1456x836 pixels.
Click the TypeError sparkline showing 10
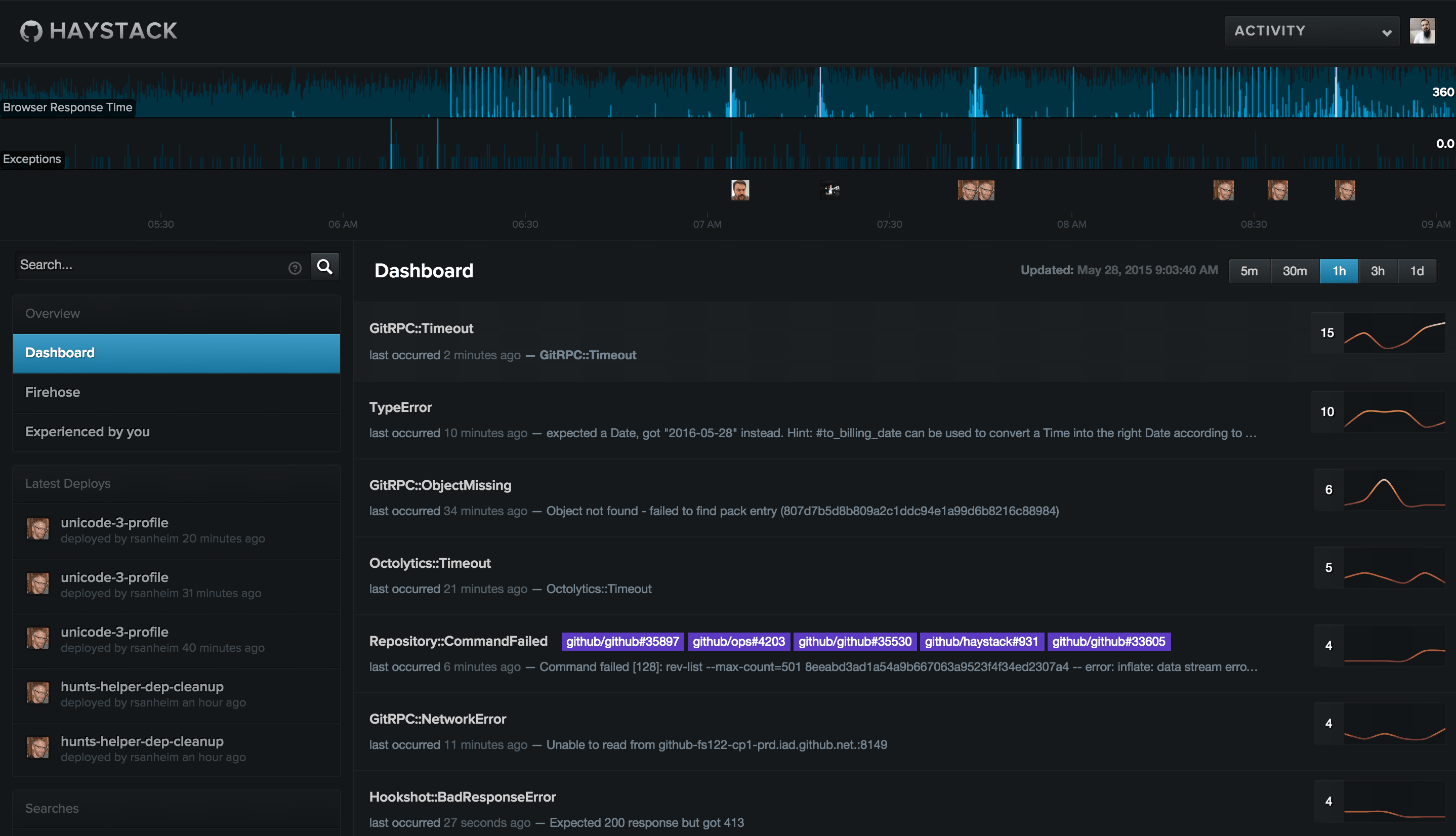(x=1395, y=412)
